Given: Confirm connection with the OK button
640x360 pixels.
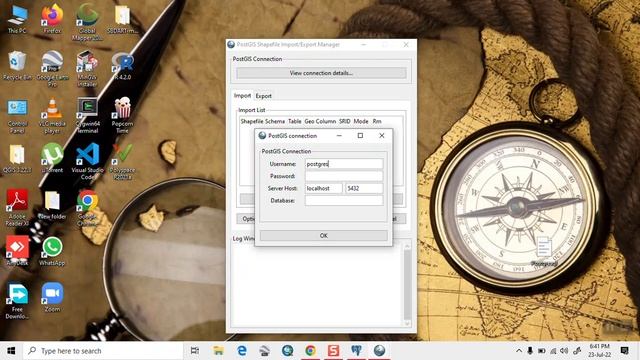Looking at the screenshot, I should [324, 236].
